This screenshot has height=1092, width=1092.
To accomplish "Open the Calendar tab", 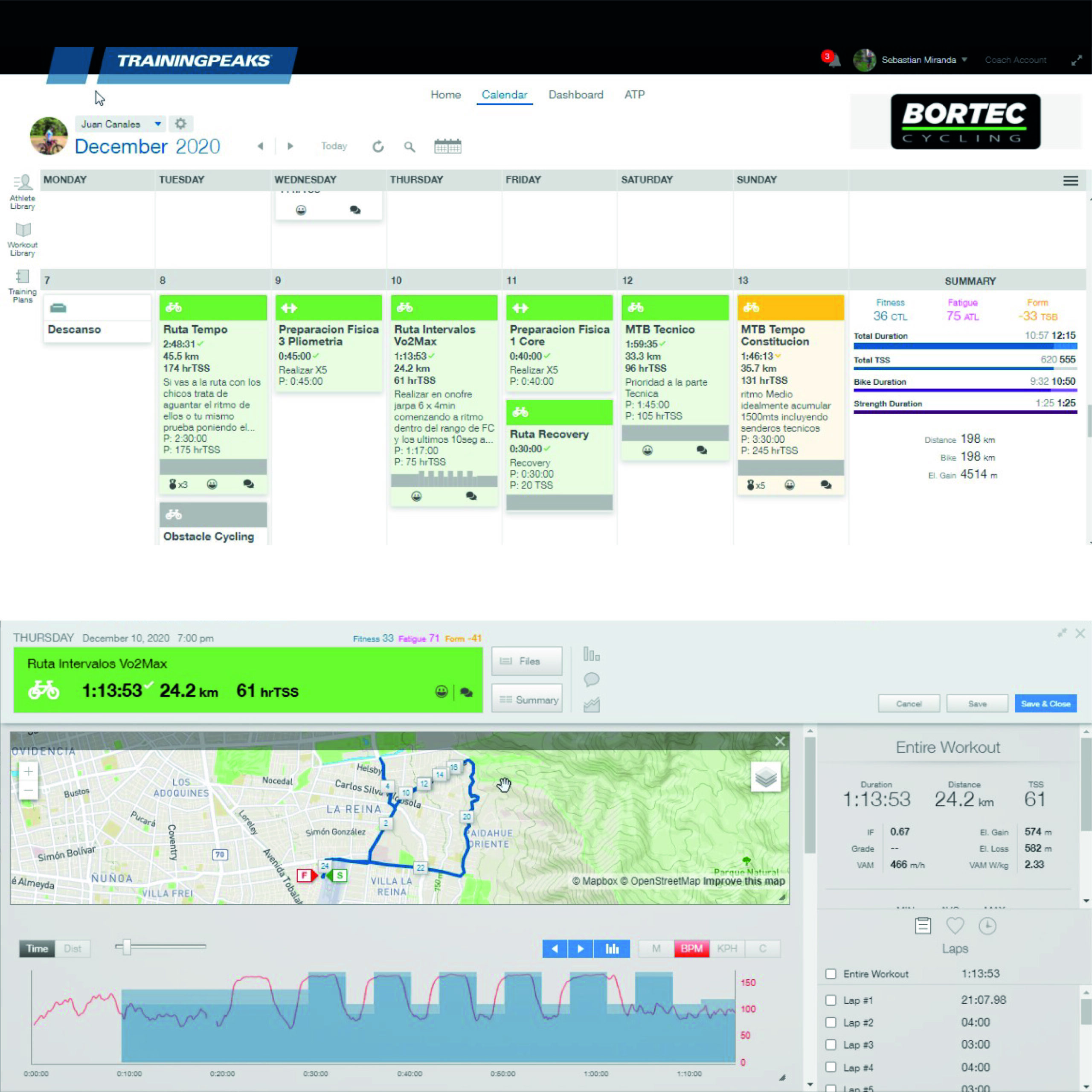I will 504,95.
